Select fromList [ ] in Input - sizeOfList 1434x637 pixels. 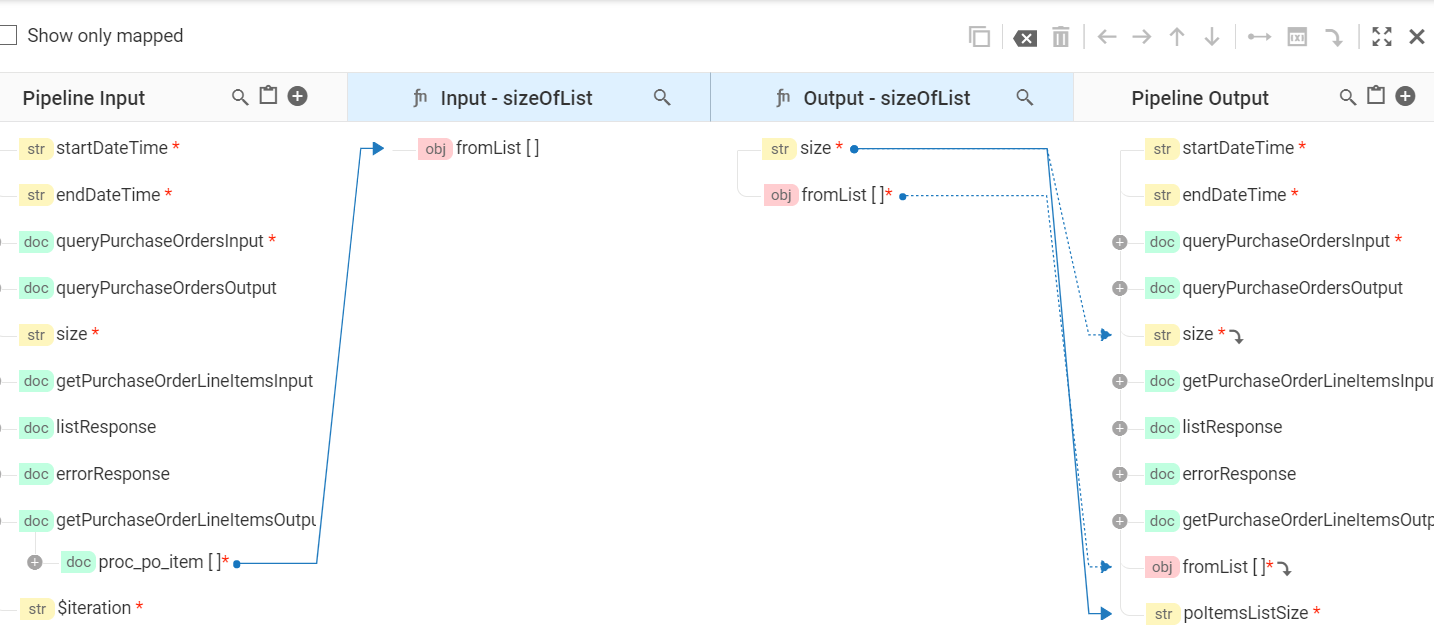(498, 148)
